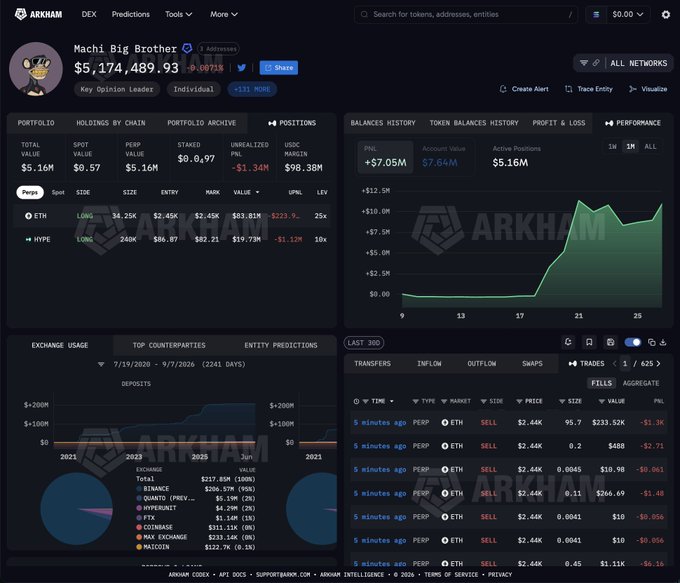Set performance range to 1M
680x583 pixels.
tap(631, 147)
